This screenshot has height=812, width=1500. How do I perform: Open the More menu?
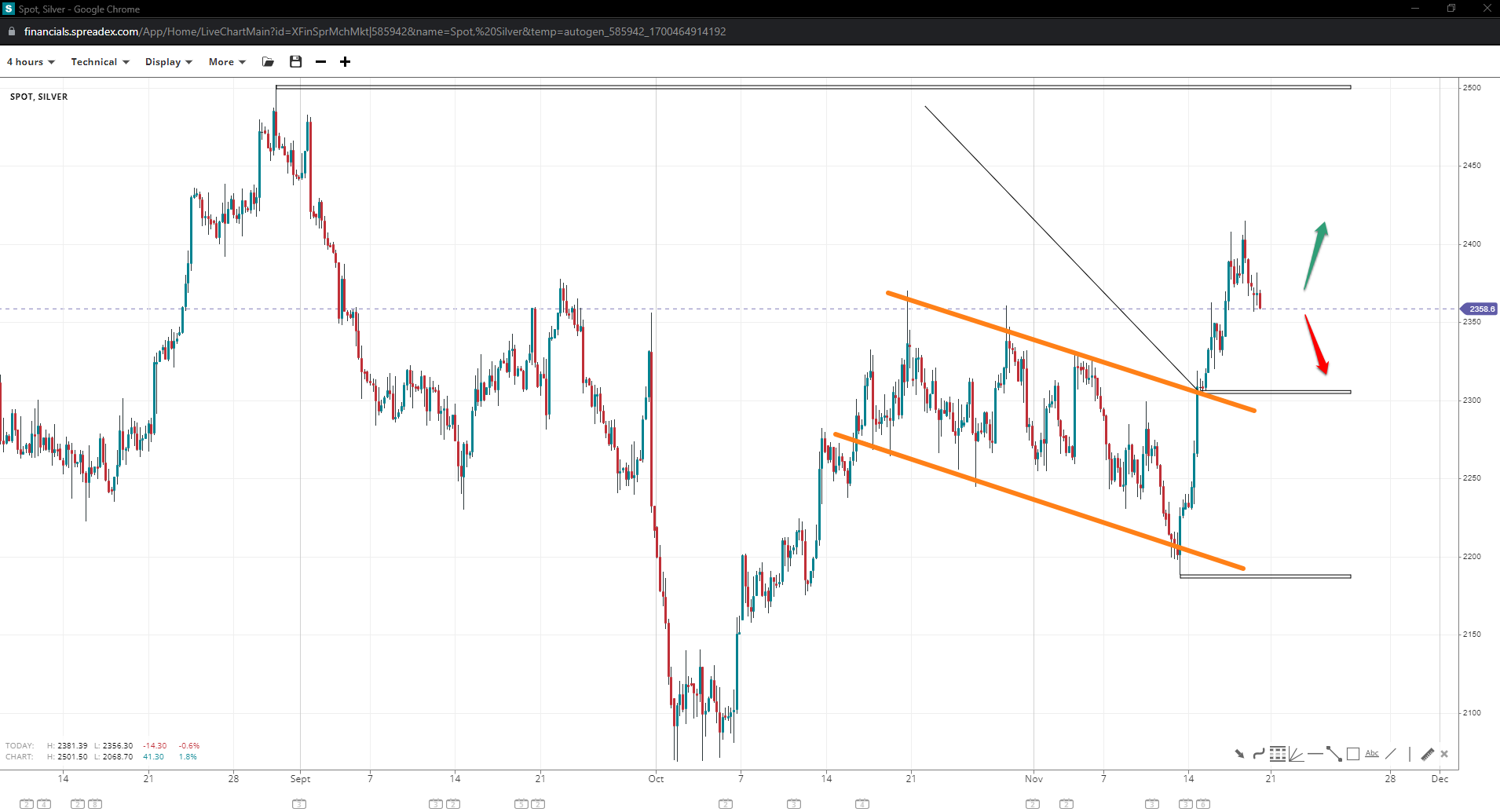coord(227,62)
